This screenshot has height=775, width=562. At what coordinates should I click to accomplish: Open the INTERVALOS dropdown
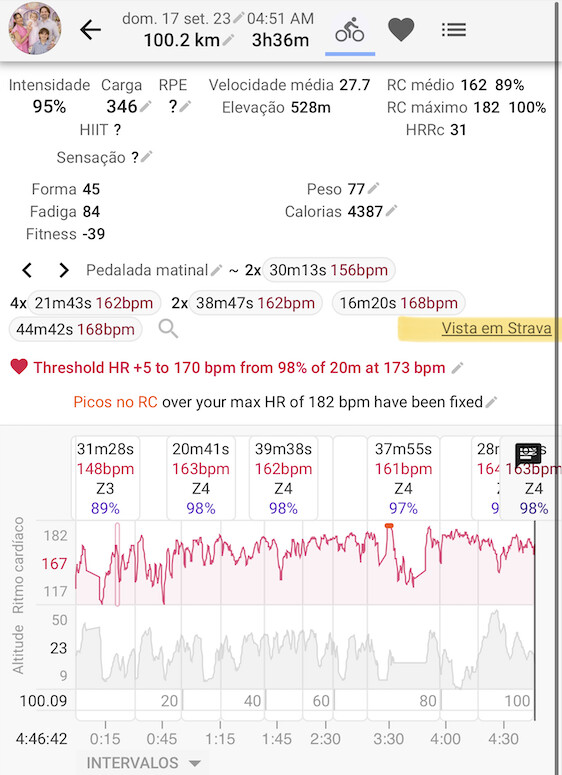[143, 763]
